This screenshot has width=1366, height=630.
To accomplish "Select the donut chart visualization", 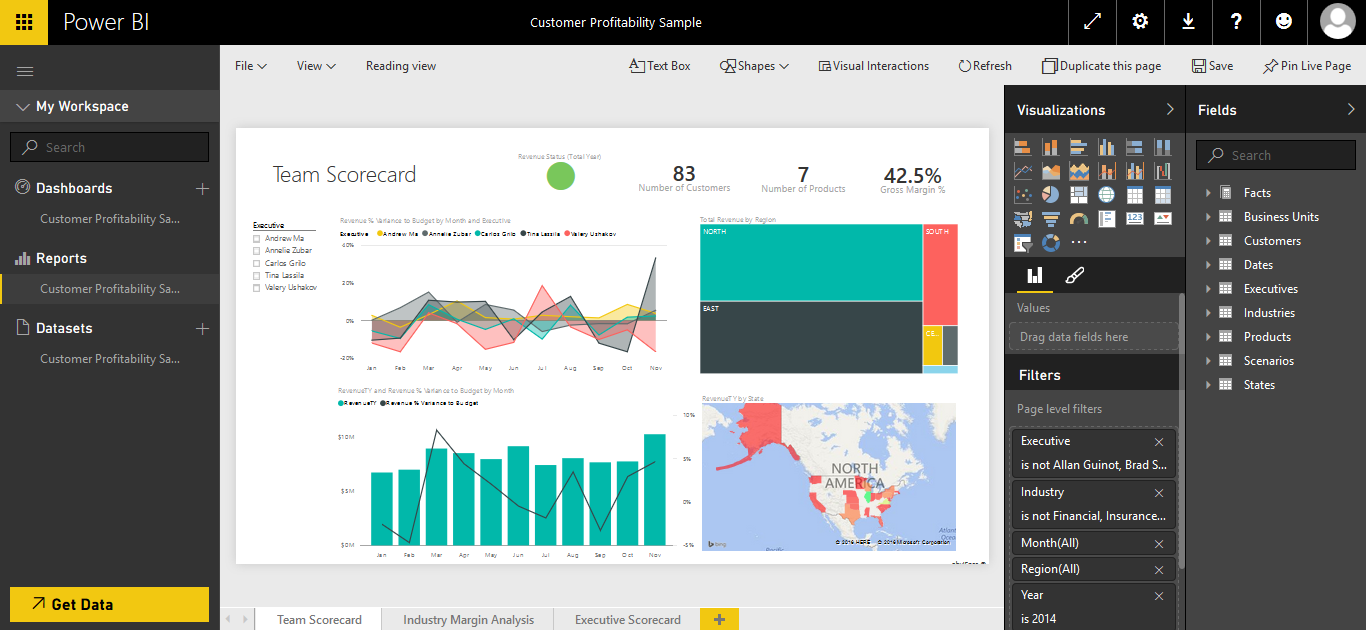I will point(1050,243).
